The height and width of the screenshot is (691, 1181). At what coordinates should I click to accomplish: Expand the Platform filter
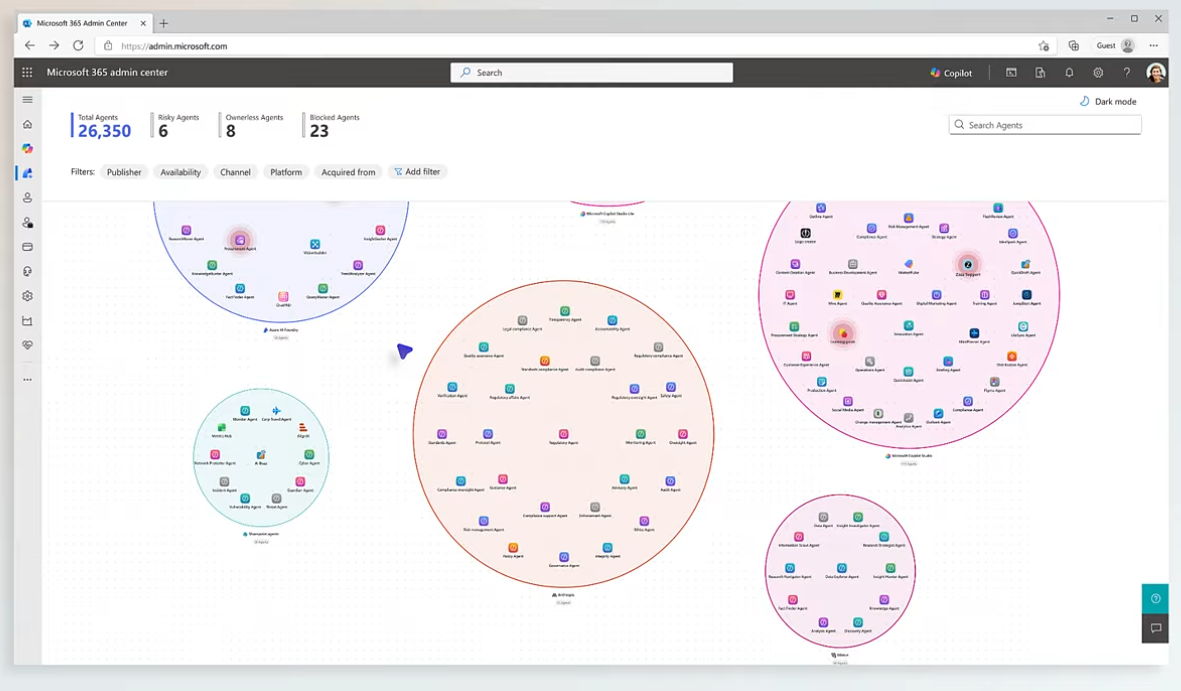[x=286, y=172]
